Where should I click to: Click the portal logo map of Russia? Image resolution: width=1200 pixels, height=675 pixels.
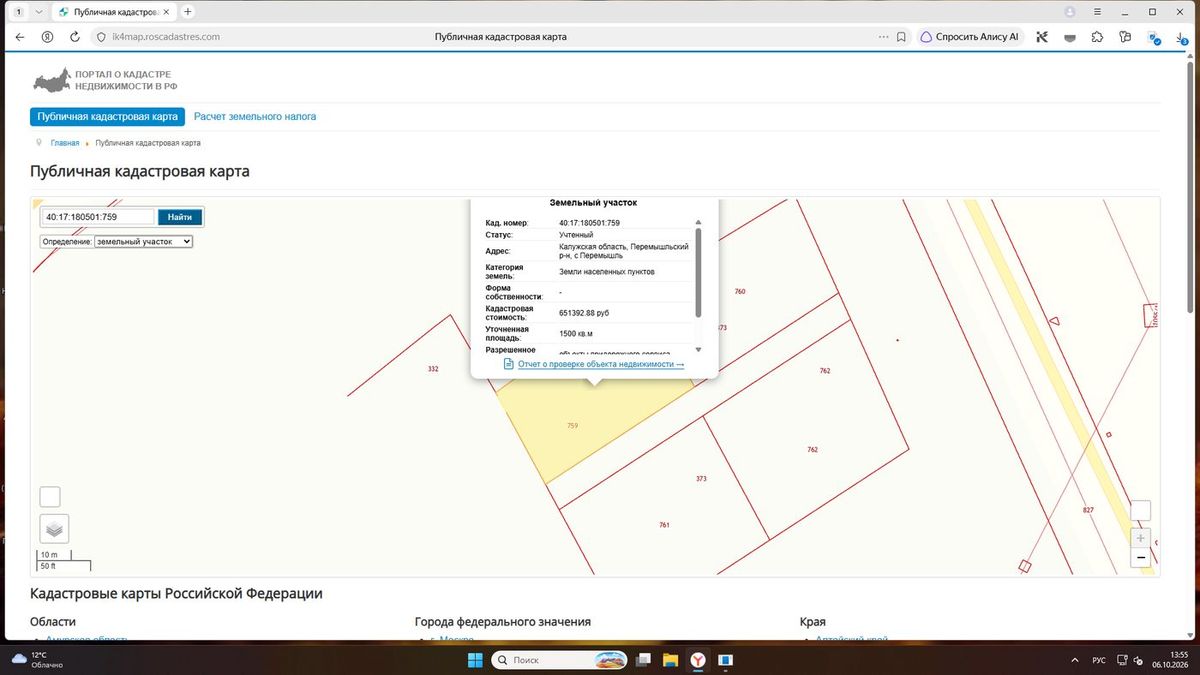tap(51, 80)
